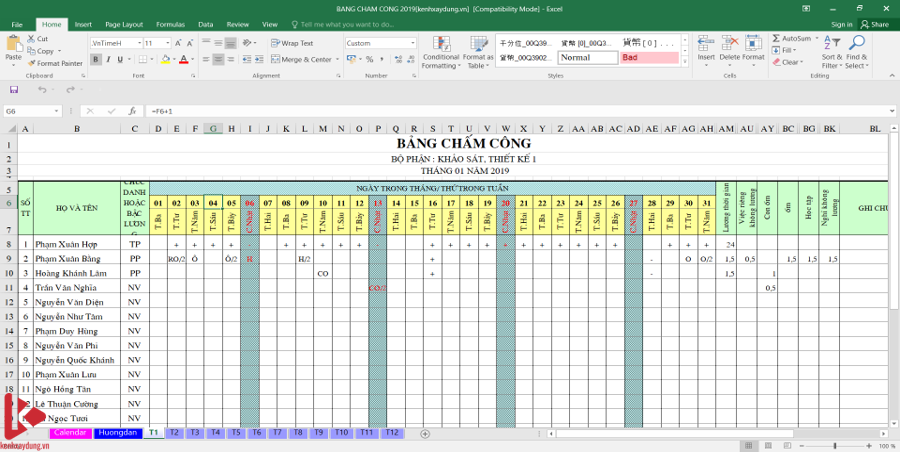Open the font name dropdown
This screenshot has height=452, width=900.
point(137,44)
